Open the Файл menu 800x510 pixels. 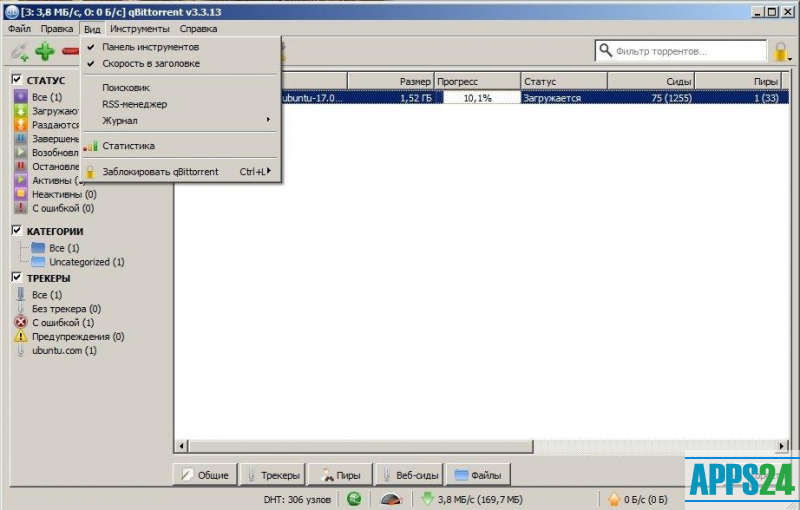tap(19, 29)
